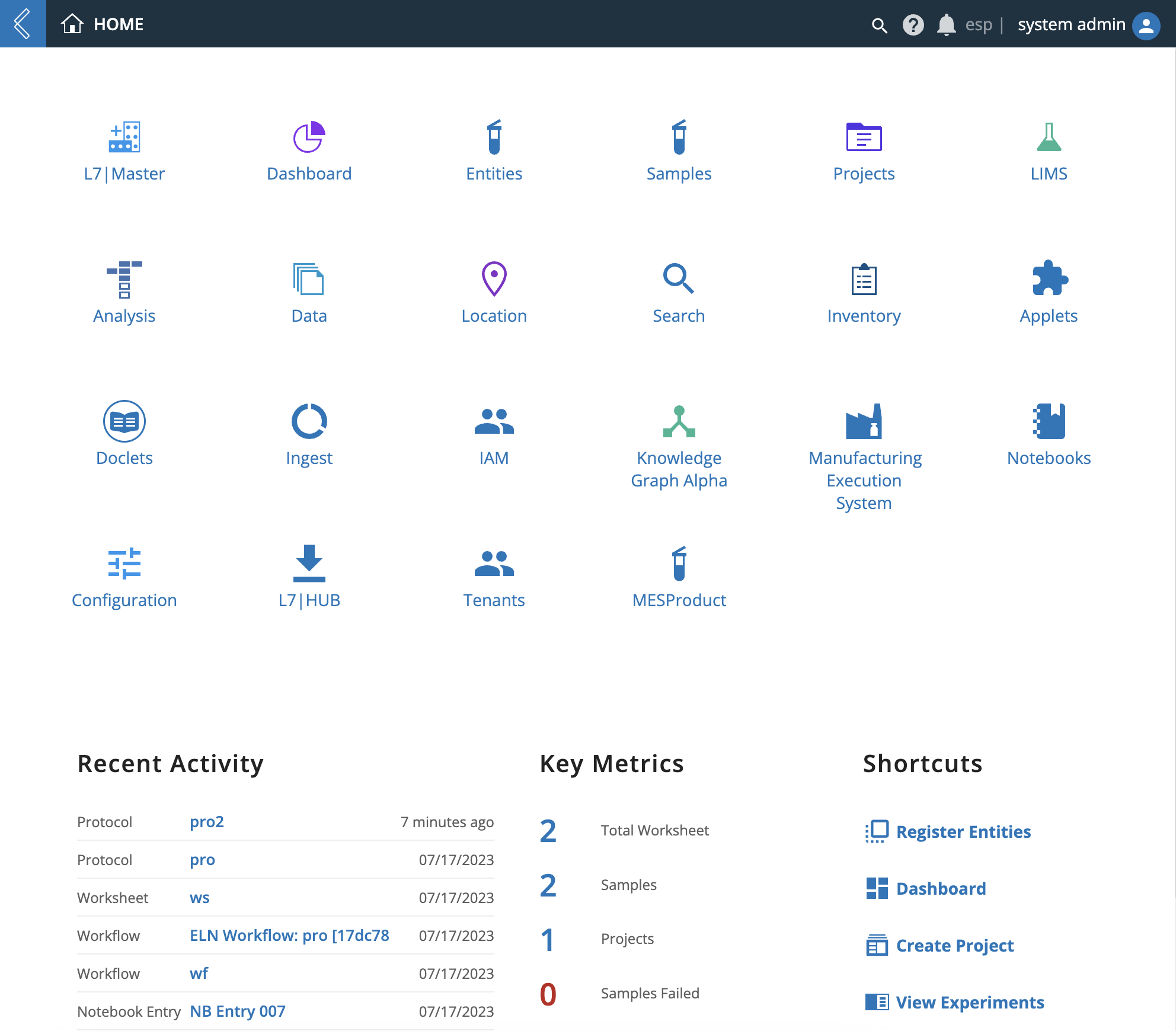This screenshot has height=1031, width=1176.
Task: Open the wf workflow link
Action: [199, 974]
